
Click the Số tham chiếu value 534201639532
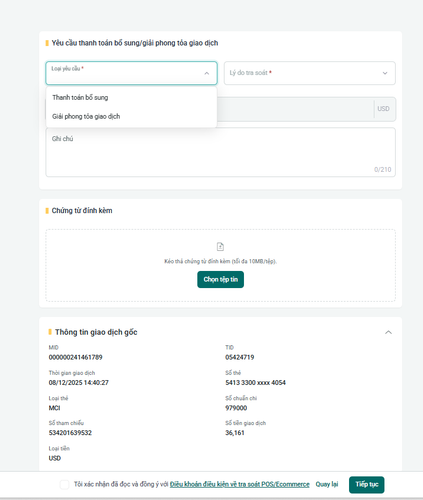[70, 433]
